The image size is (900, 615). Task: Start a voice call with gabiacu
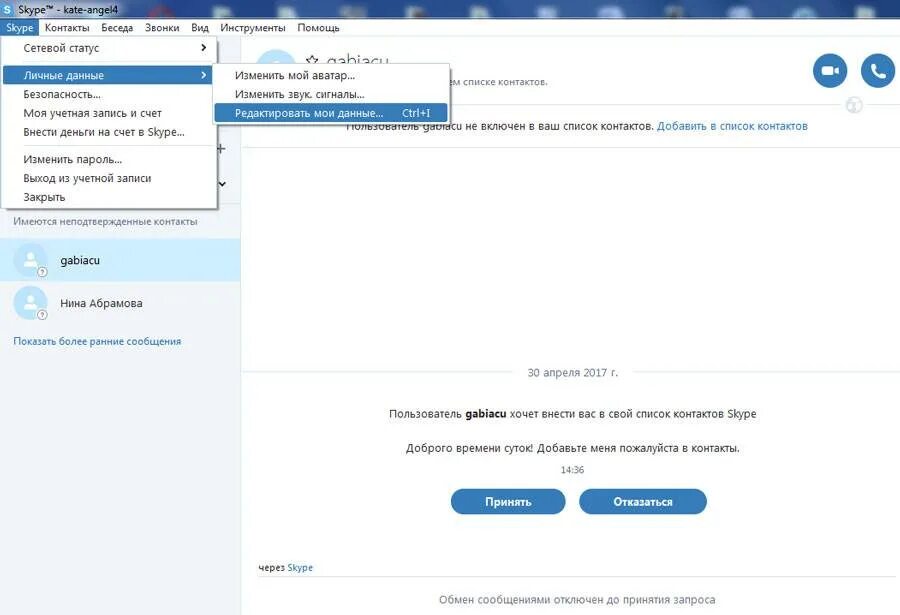(878, 71)
